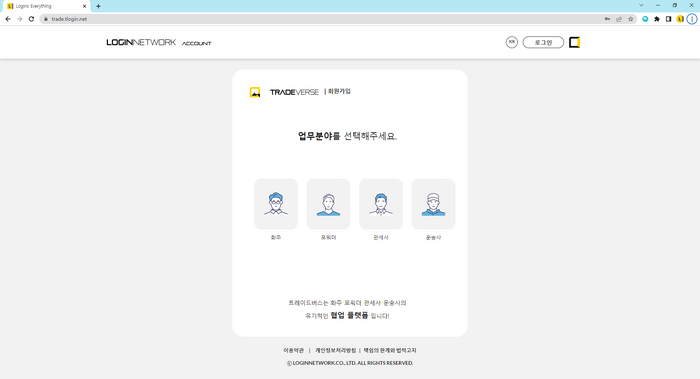Open the 이용약관 terms link
The image size is (700, 379).
pyautogui.click(x=294, y=350)
